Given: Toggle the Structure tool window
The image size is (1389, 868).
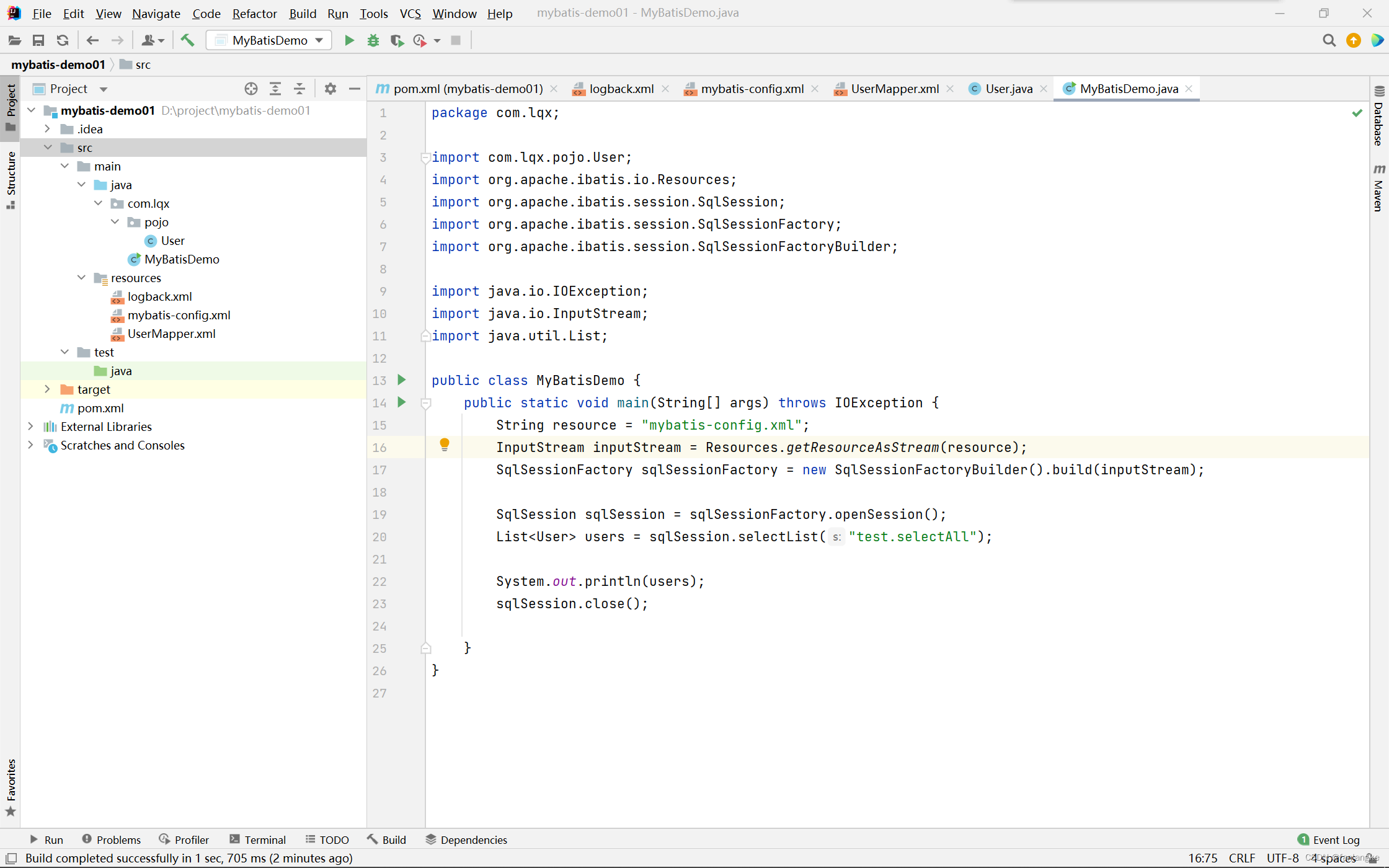Looking at the screenshot, I should (11, 179).
